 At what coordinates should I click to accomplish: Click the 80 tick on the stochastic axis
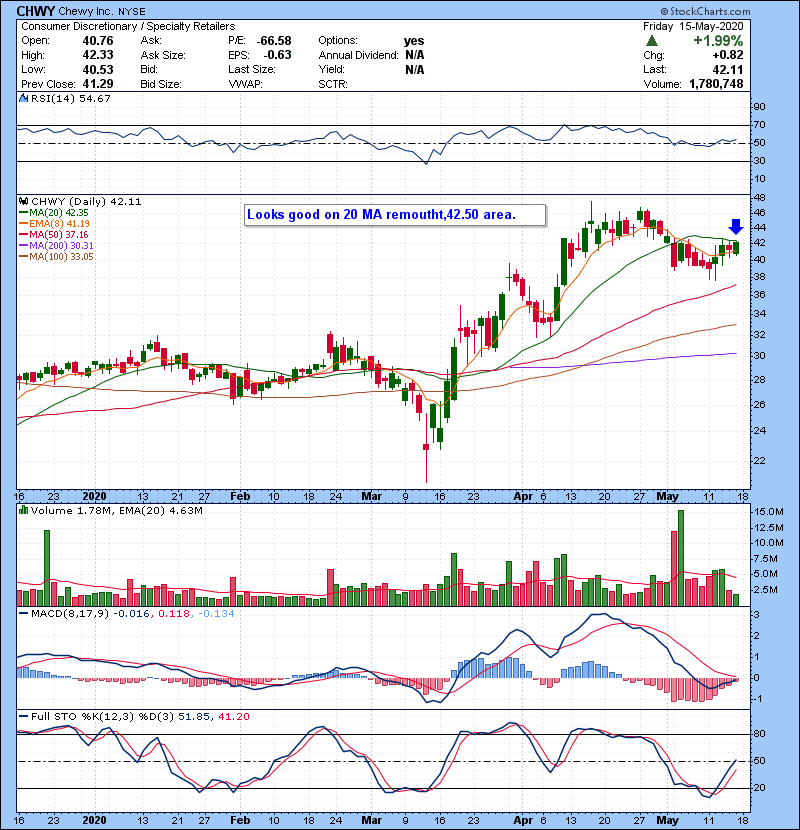coord(759,734)
